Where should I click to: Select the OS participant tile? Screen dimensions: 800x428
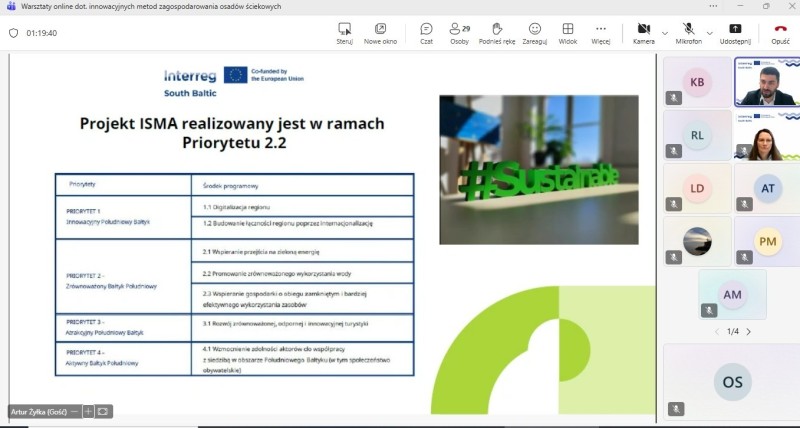pos(732,381)
